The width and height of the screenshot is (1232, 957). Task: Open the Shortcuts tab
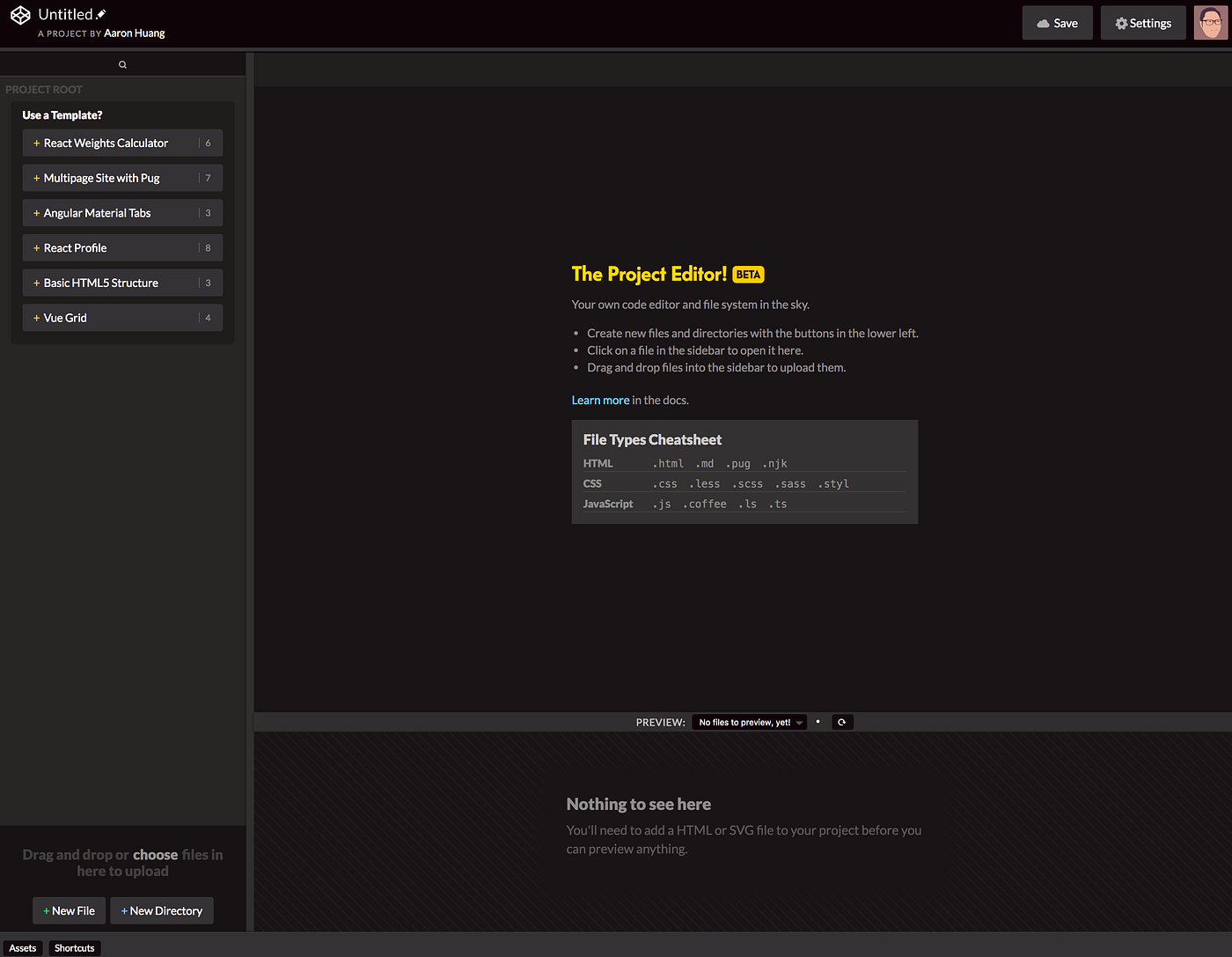74,947
